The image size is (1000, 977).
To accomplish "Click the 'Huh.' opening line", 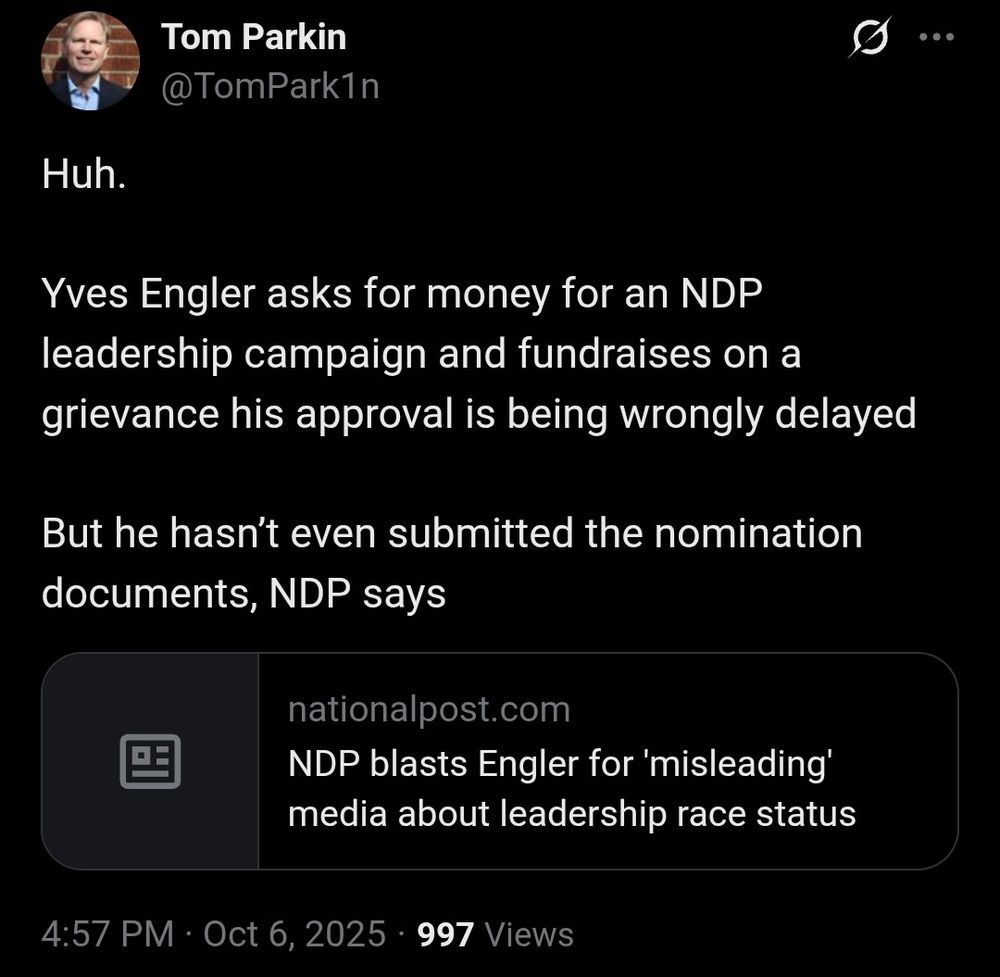I will click(x=84, y=176).
